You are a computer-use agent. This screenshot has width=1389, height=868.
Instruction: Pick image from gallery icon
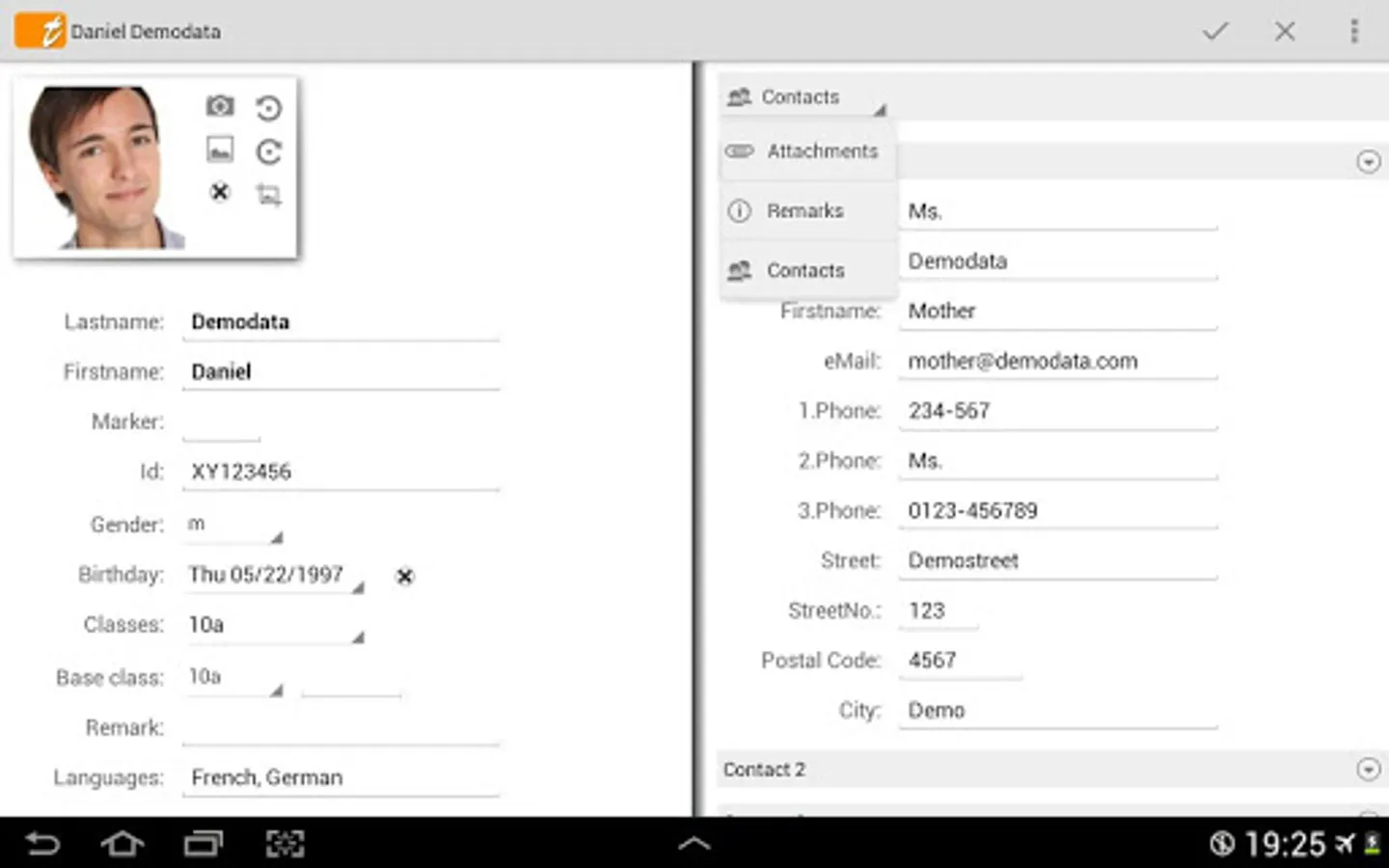pyautogui.click(x=220, y=149)
